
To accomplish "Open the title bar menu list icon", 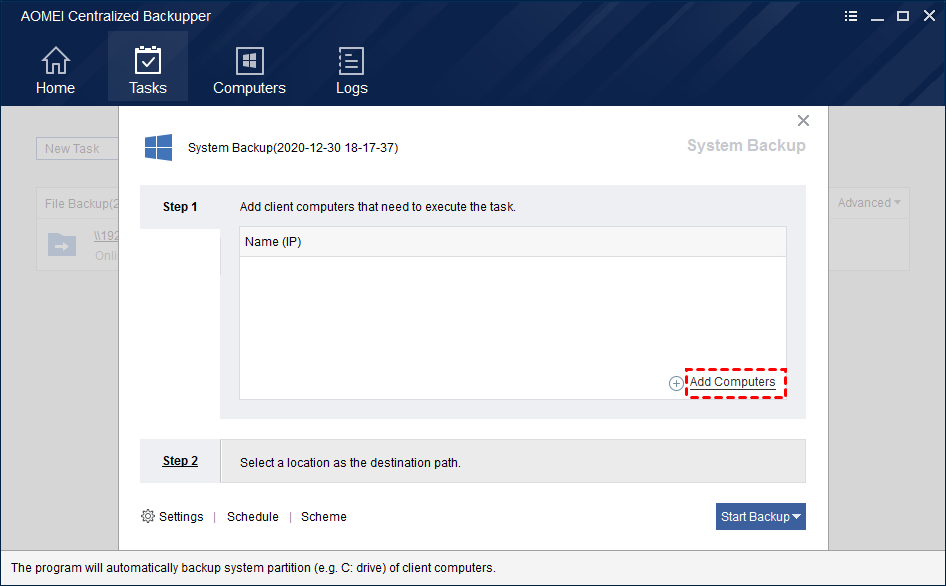I will pyautogui.click(x=851, y=16).
